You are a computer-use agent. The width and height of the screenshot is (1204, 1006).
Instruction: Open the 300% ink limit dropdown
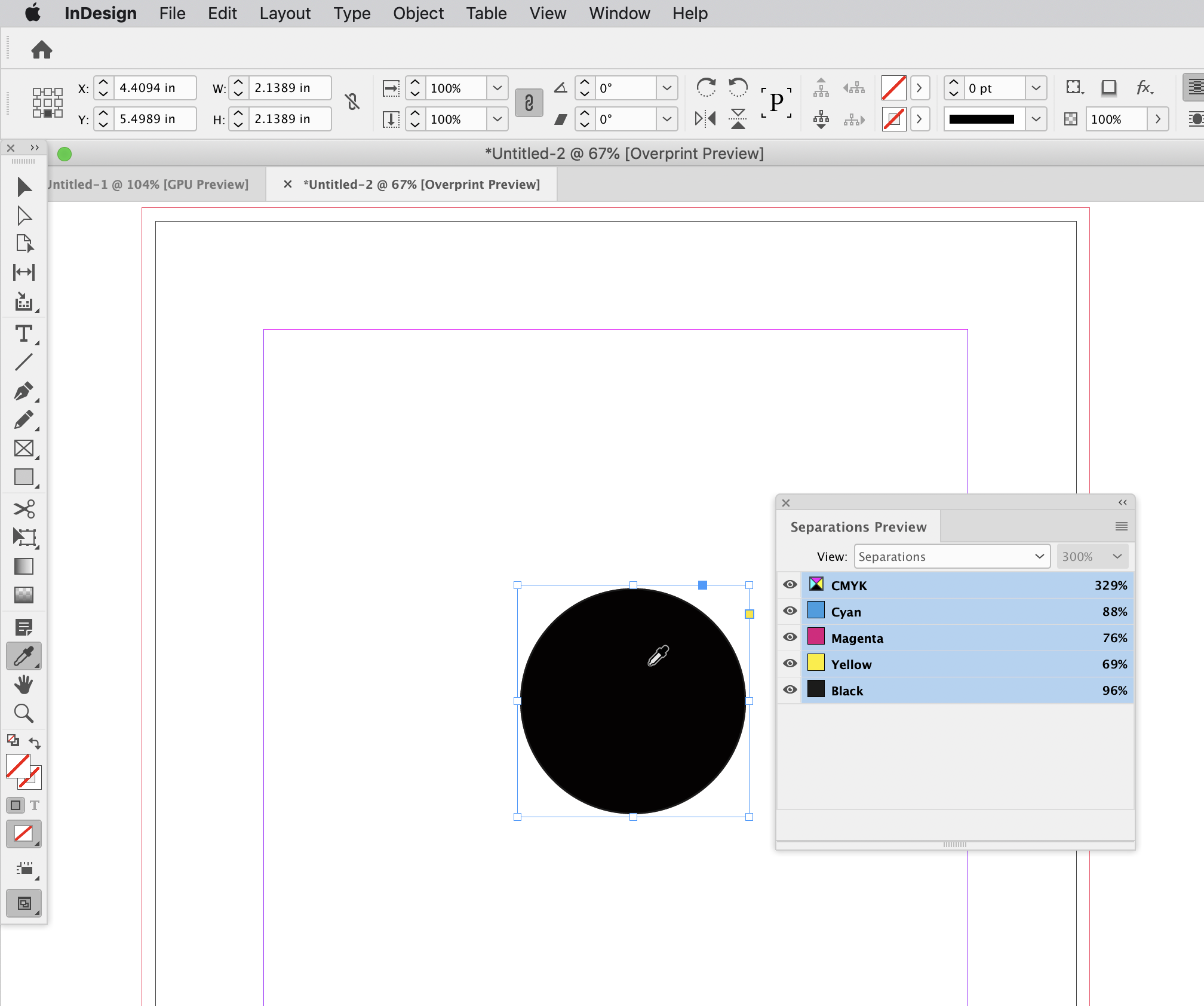click(x=1092, y=556)
